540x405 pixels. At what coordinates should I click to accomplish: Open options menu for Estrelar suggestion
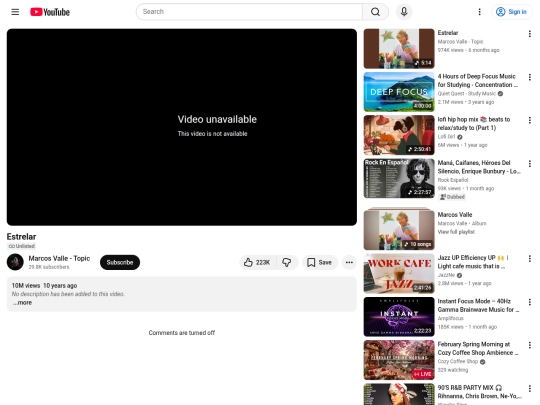[530, 34]
